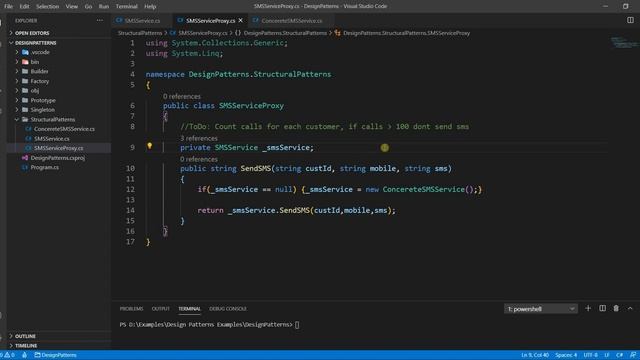Expand the .vscode folder chevron
The image size is (640, 360).
click(17, 52)
